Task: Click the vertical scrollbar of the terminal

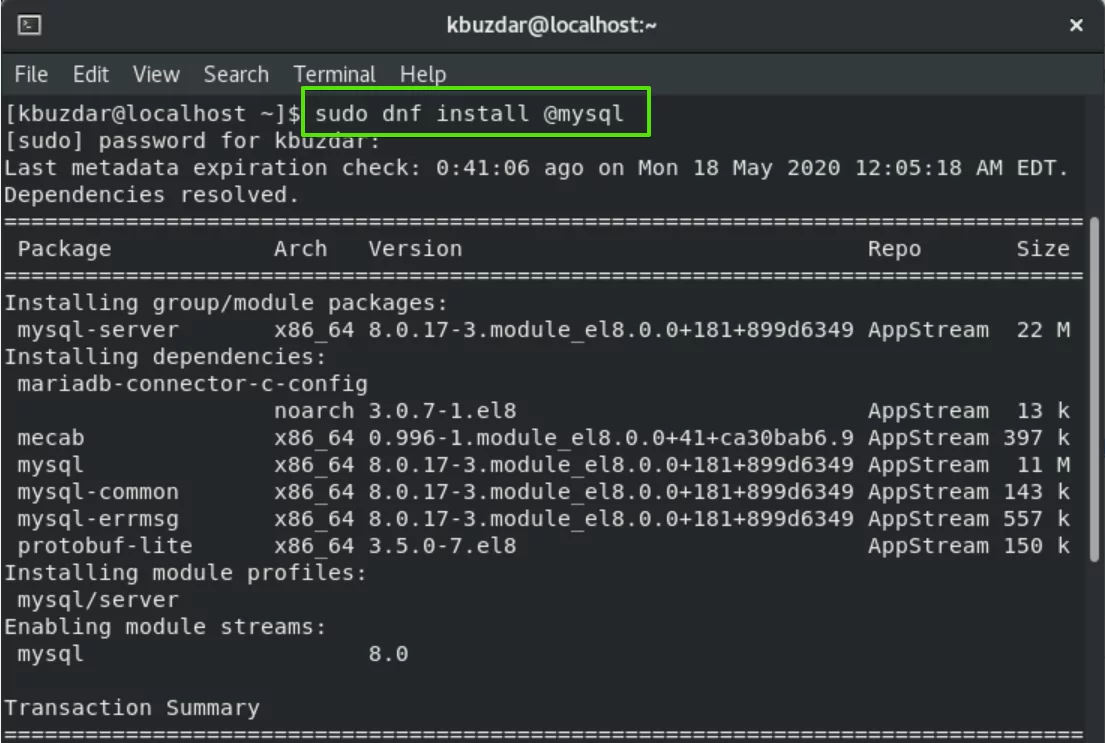Action: tap(1094, 388)
